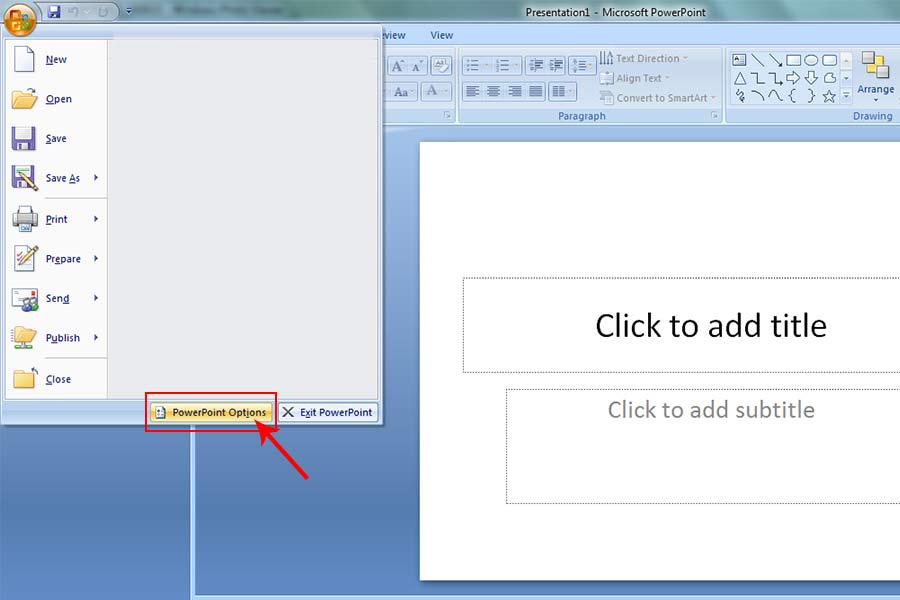The height and width of the screenshot is (600, 900).
Task: Choose Close in Office menu
Action: [56, 379]
